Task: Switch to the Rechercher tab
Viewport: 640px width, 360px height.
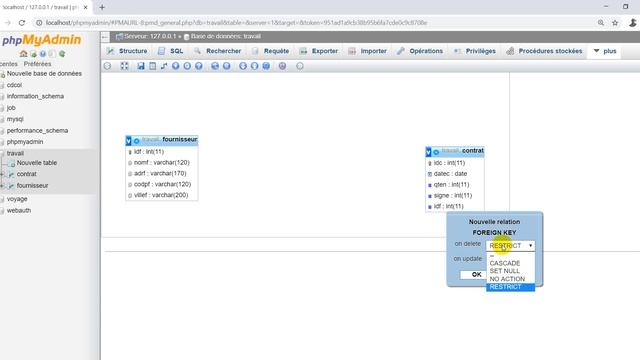Action: pos(218,51)
